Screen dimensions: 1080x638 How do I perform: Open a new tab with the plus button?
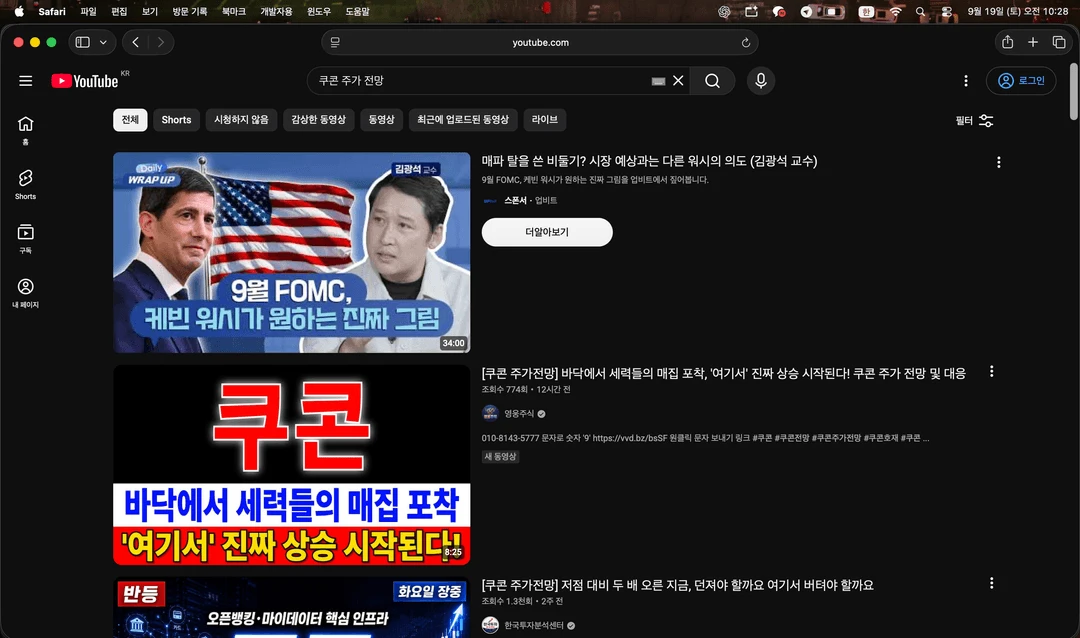[1033, 42]
